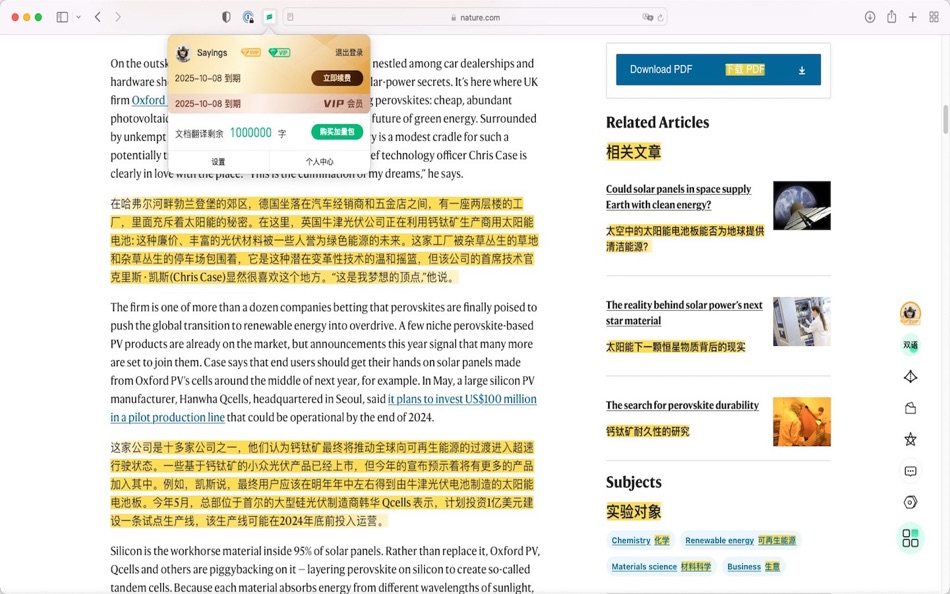
Task: Open the 设置 settings tab in popup
Action: pyautogui.click(x=218, y=161)
